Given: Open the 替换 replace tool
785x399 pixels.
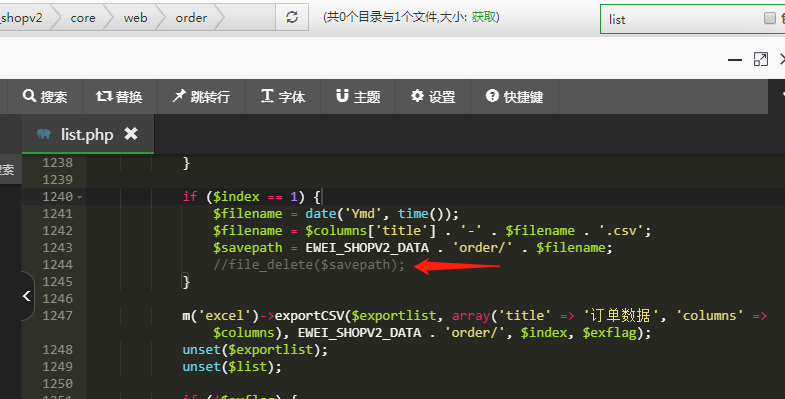Looking at the screenshot, I should (x=119, y=96).
